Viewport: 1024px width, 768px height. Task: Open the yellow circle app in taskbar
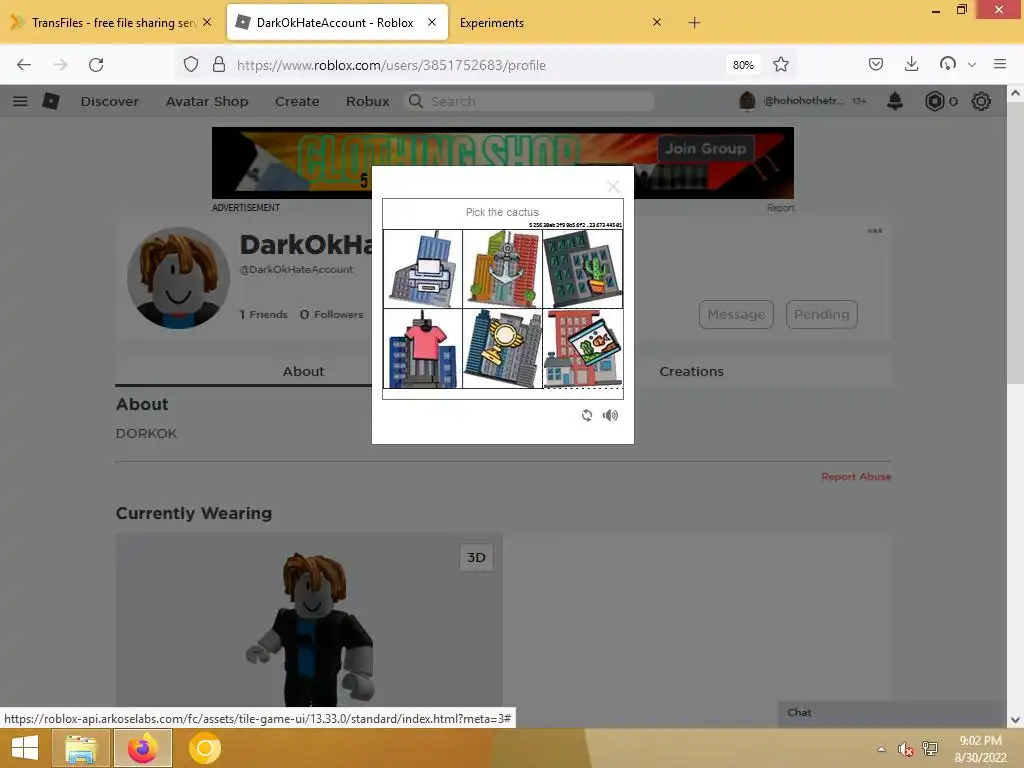[204, 748]
